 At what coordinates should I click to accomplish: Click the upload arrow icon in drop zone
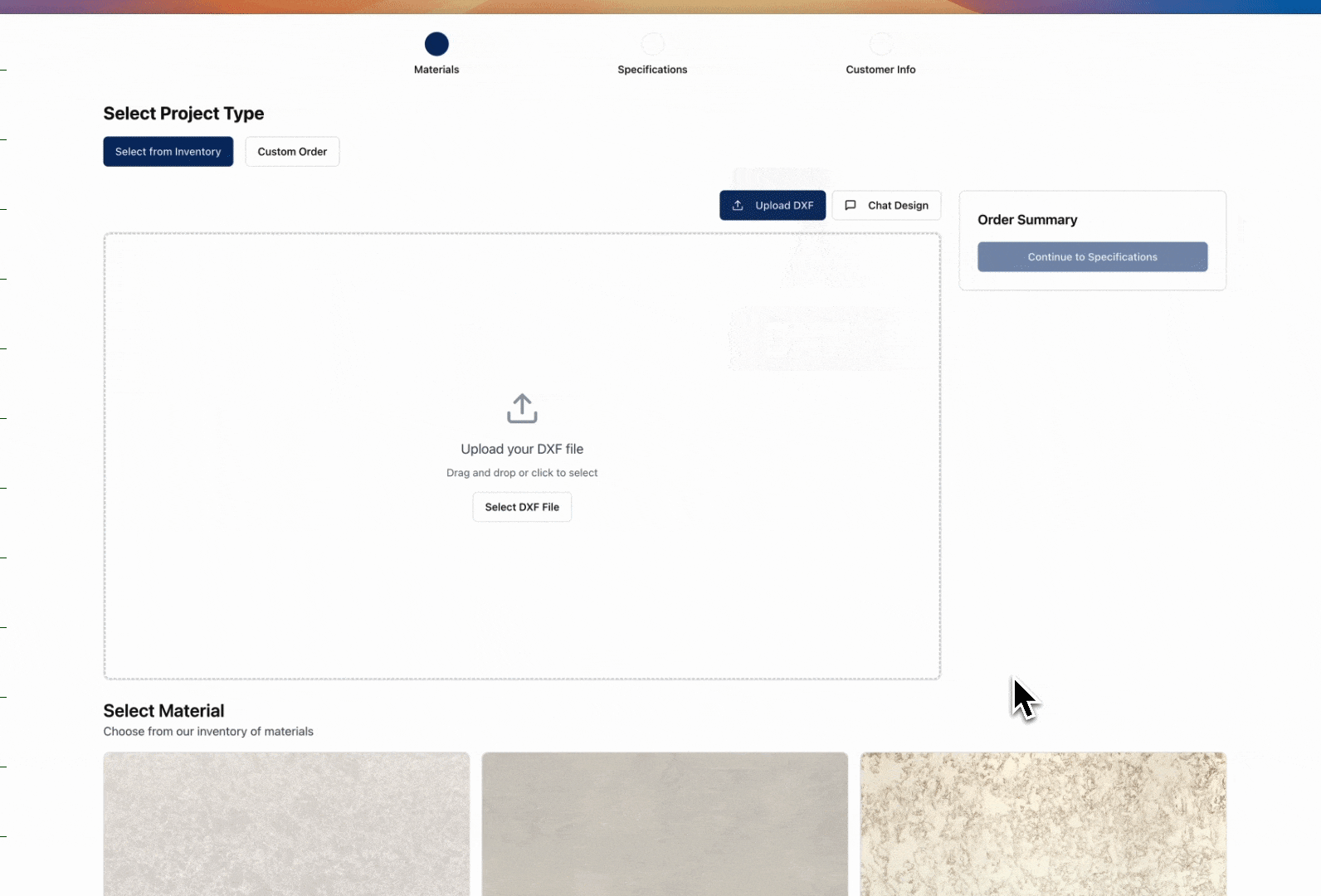point(522,408)
